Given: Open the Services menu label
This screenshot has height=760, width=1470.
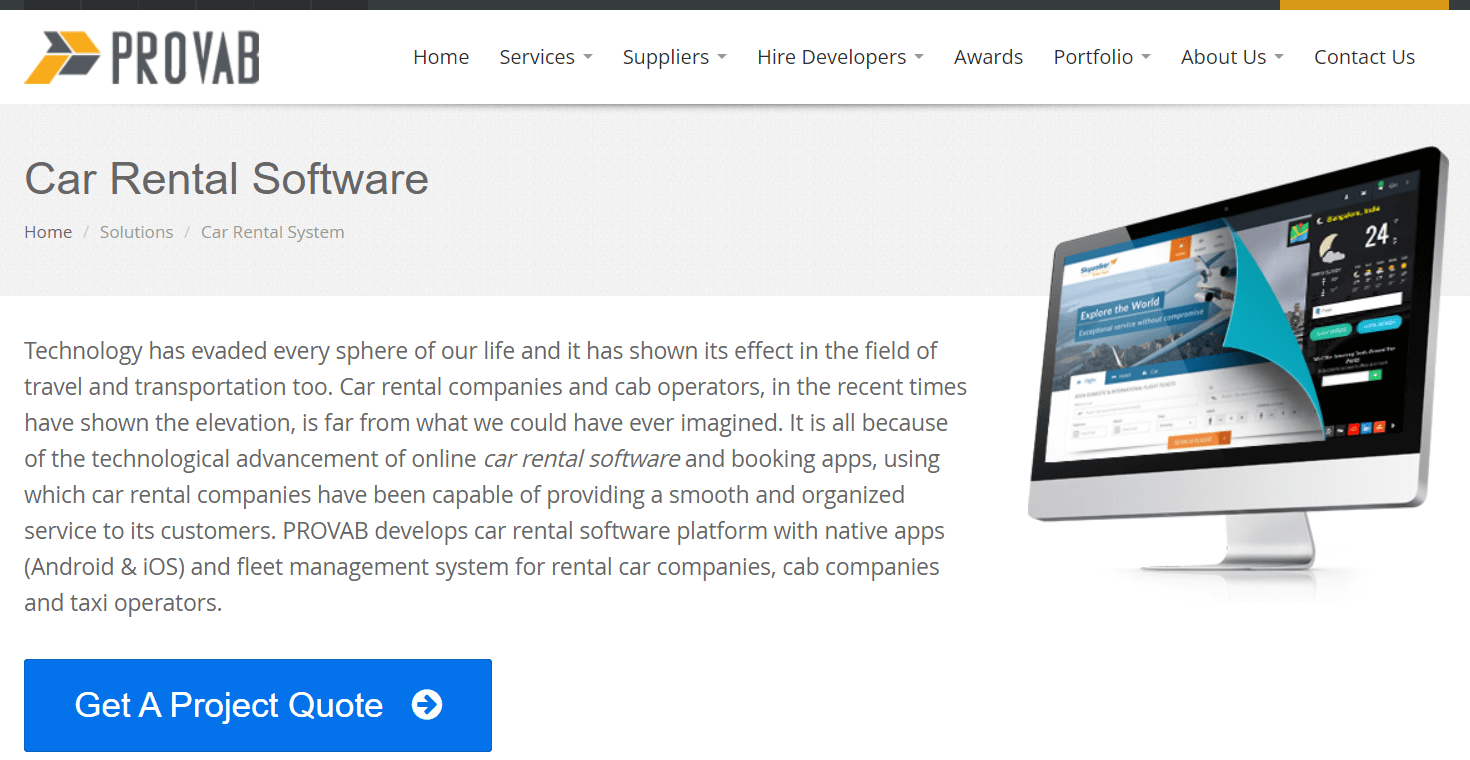Looking at the screenshot, I should (x=537, y=57).
